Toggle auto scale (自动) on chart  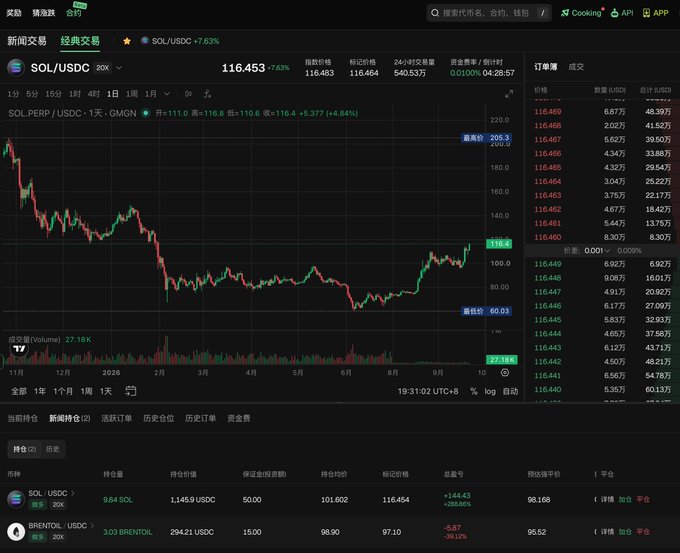510,391
